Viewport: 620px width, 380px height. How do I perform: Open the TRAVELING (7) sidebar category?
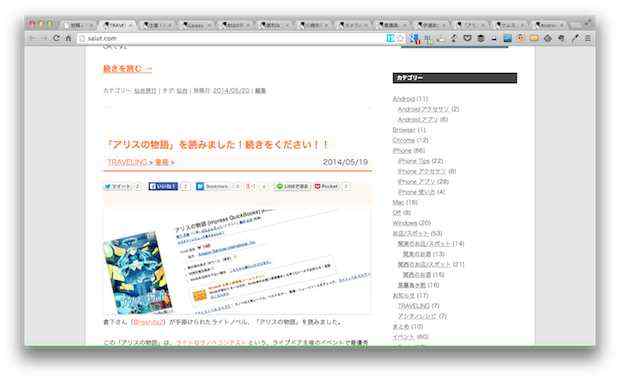(x=413, y=306)
